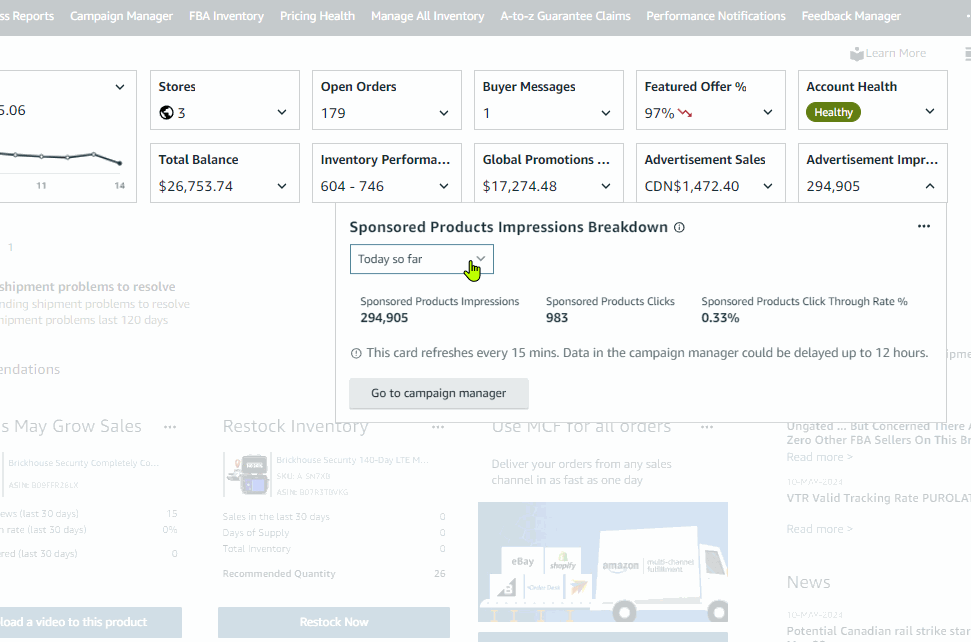
Task: Open Feedback Manager
Action: [851, 16]
